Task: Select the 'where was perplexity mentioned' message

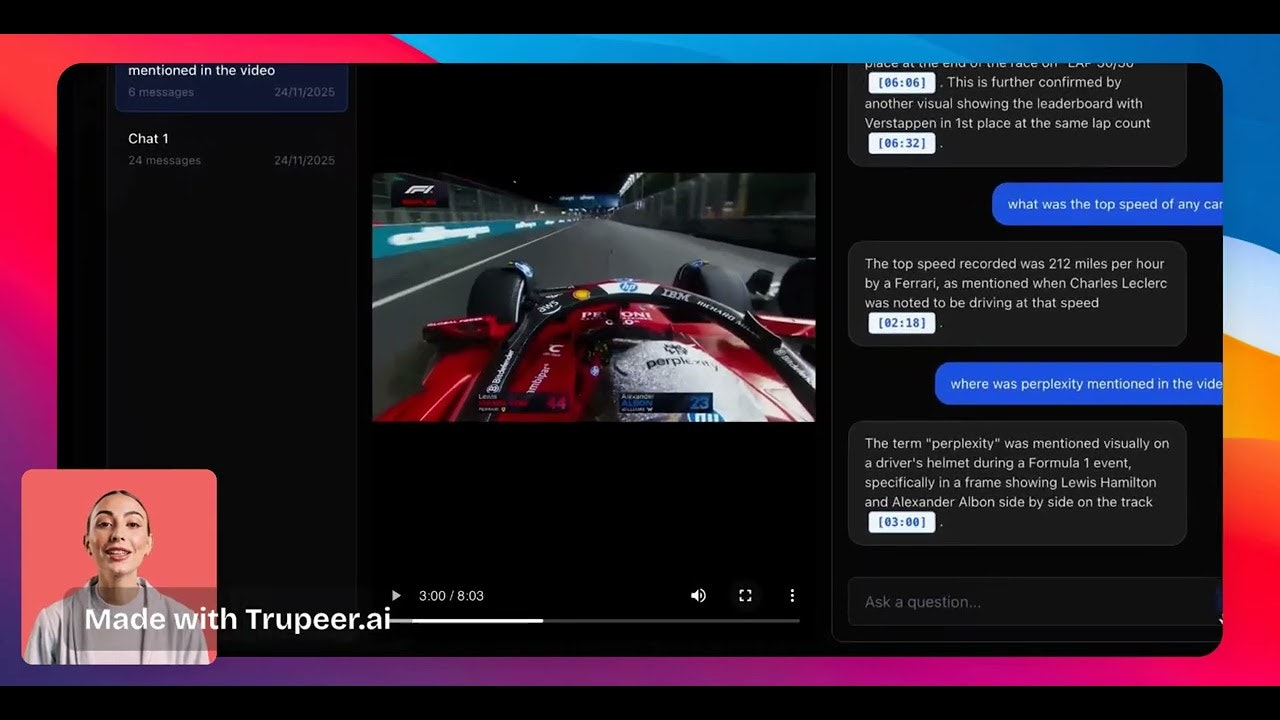Action: 1082,384
